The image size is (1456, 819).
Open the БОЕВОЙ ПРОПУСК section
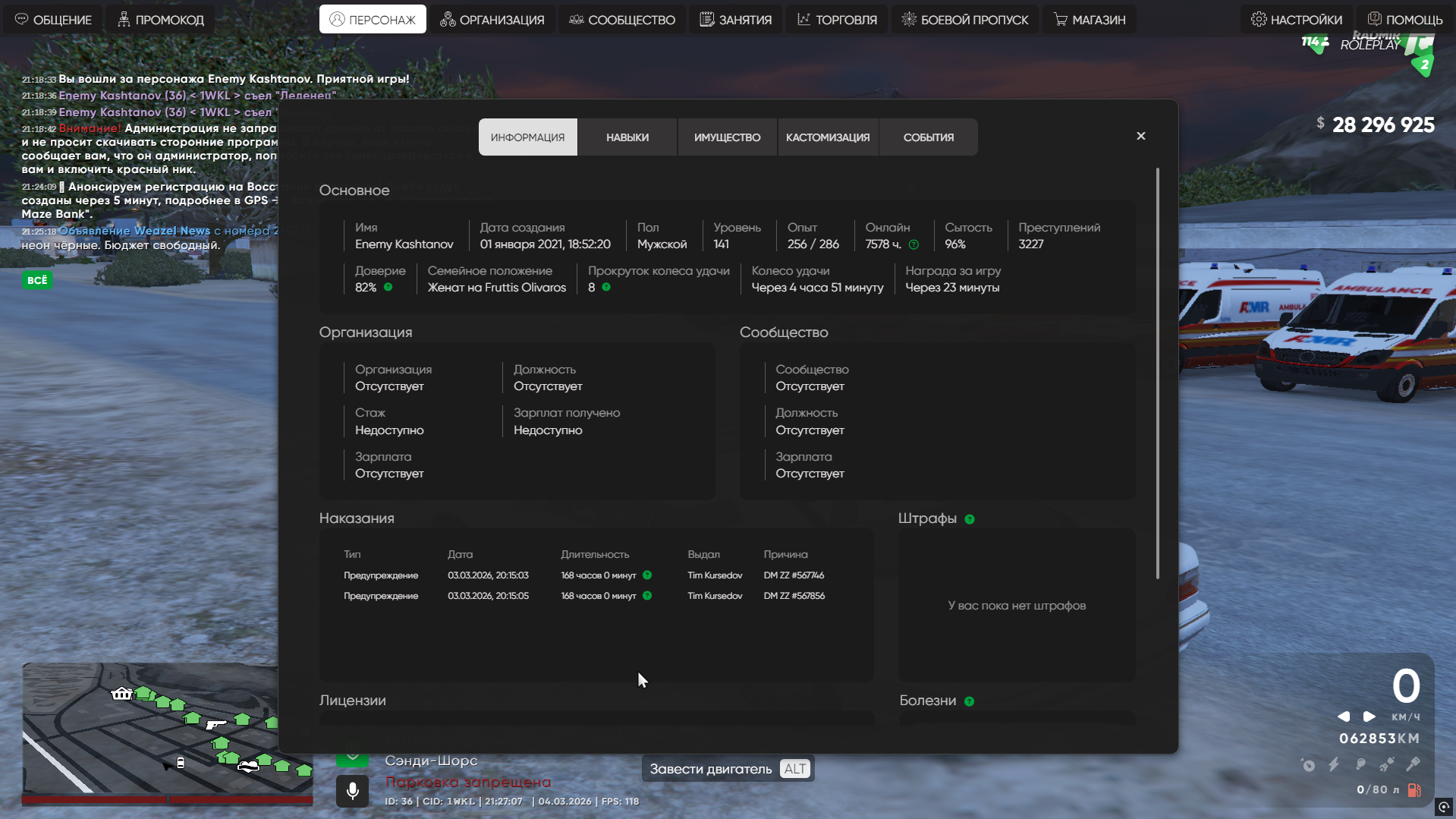[x=964, y=20]
